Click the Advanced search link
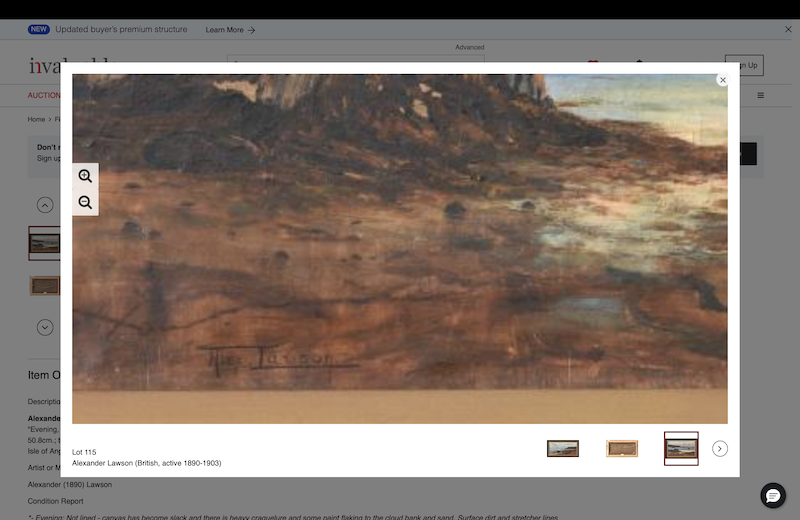 point(469,47)
